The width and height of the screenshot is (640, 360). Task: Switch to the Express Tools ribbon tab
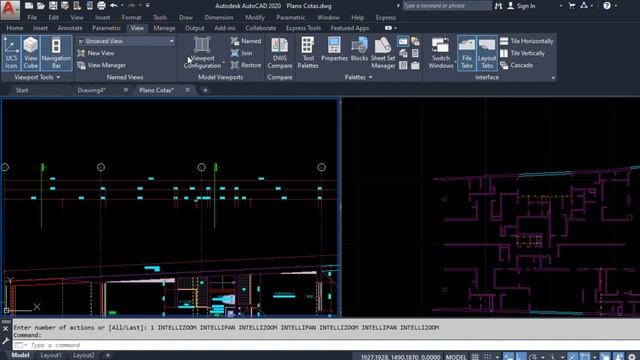tap(303, 28)
